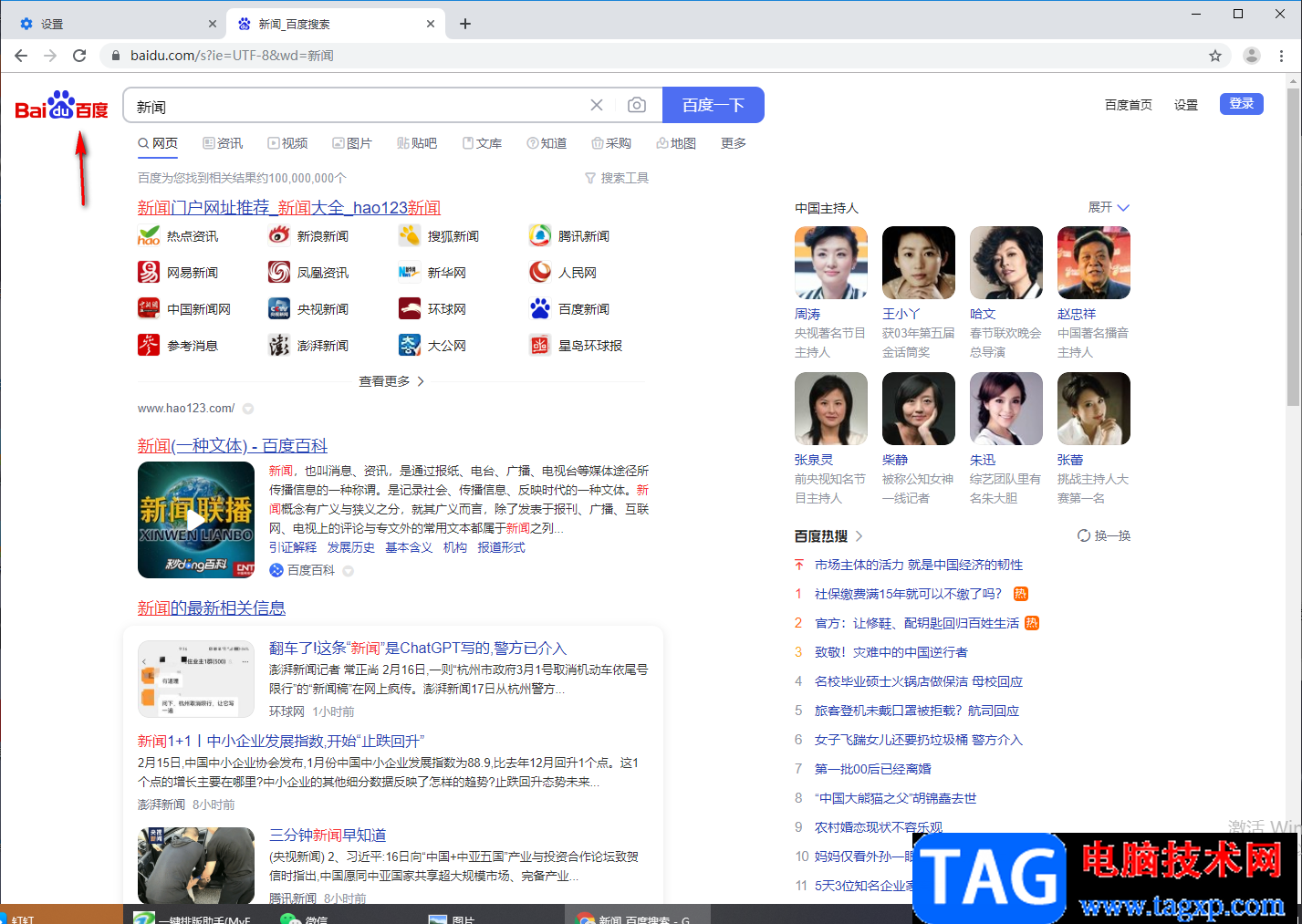Screen dimensions: 1302x924
Task: Open 央视新闻 site icon
Action: pos(279,308)
